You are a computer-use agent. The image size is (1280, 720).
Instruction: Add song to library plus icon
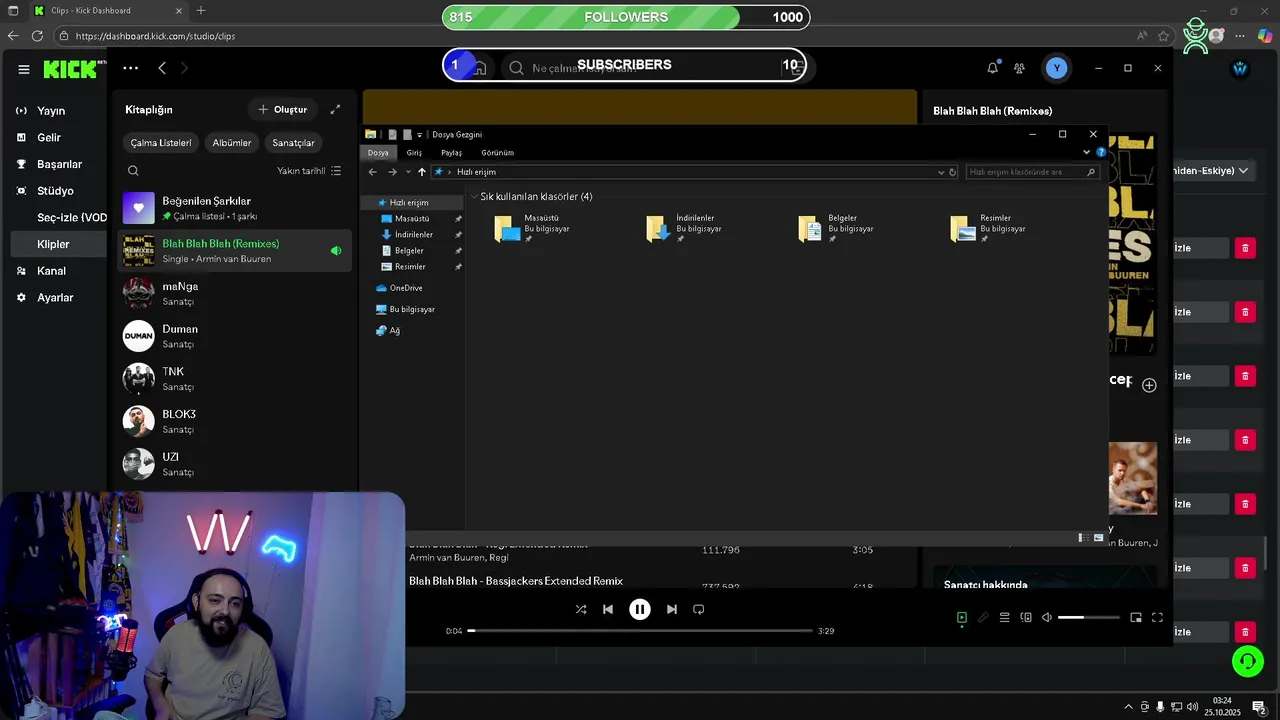[1149, 385]
